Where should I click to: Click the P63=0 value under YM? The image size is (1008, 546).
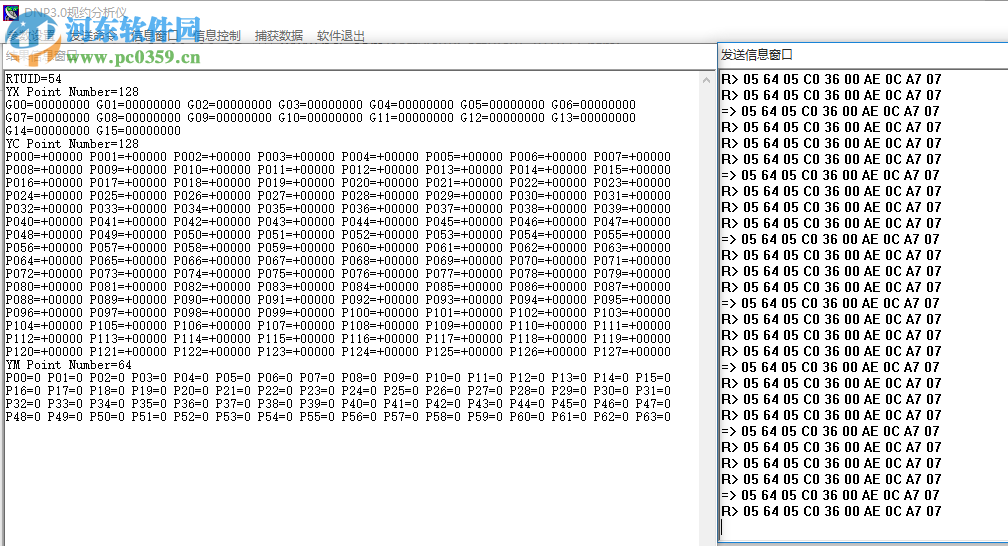[x=653, y=417]
